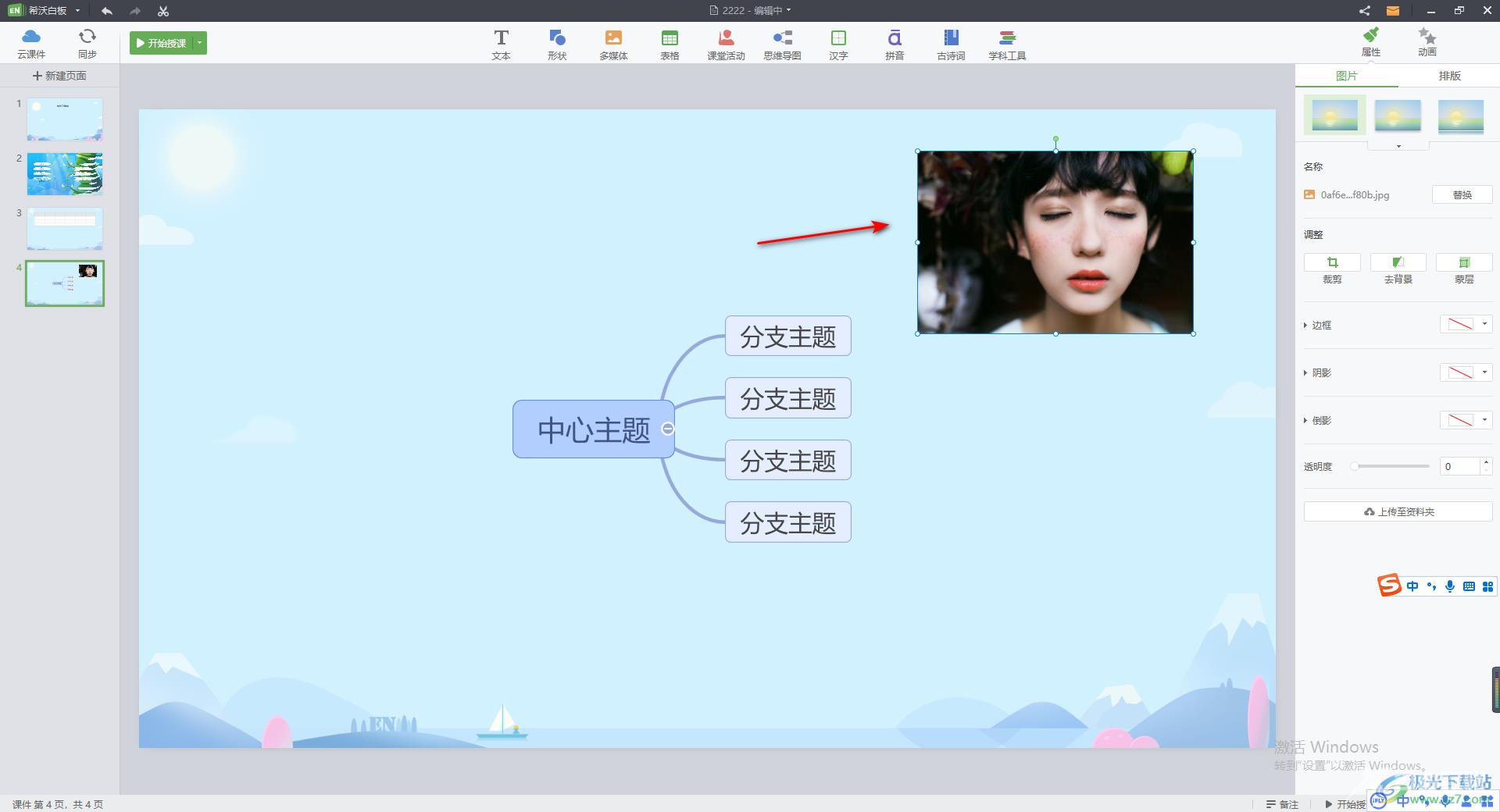
Task: Open 课堂活动 classroom activities
Action: [x=726, y=44]
